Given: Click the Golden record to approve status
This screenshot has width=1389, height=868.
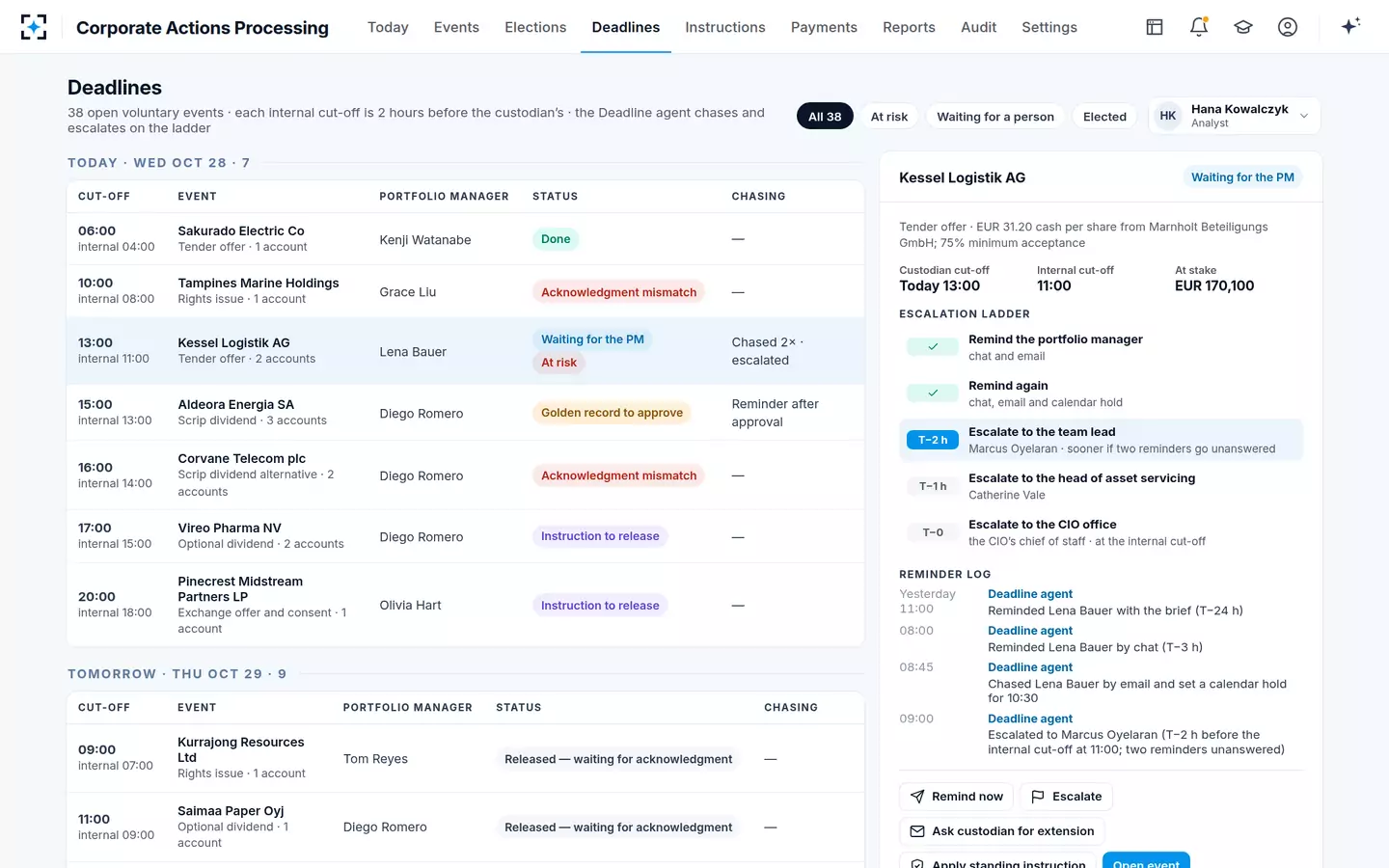Looking at the screenshot, I should click(612, 413).
